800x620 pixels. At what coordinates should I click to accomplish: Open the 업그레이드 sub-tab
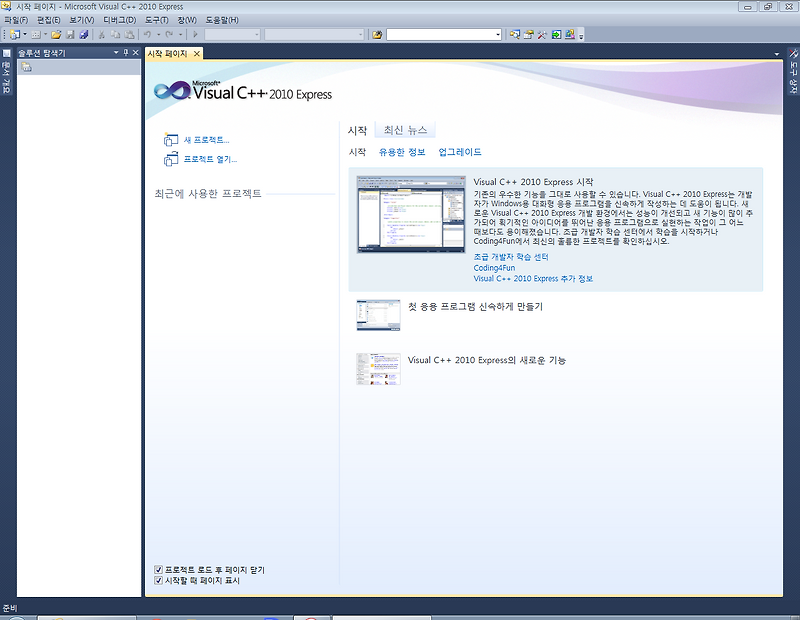[460, 152]
